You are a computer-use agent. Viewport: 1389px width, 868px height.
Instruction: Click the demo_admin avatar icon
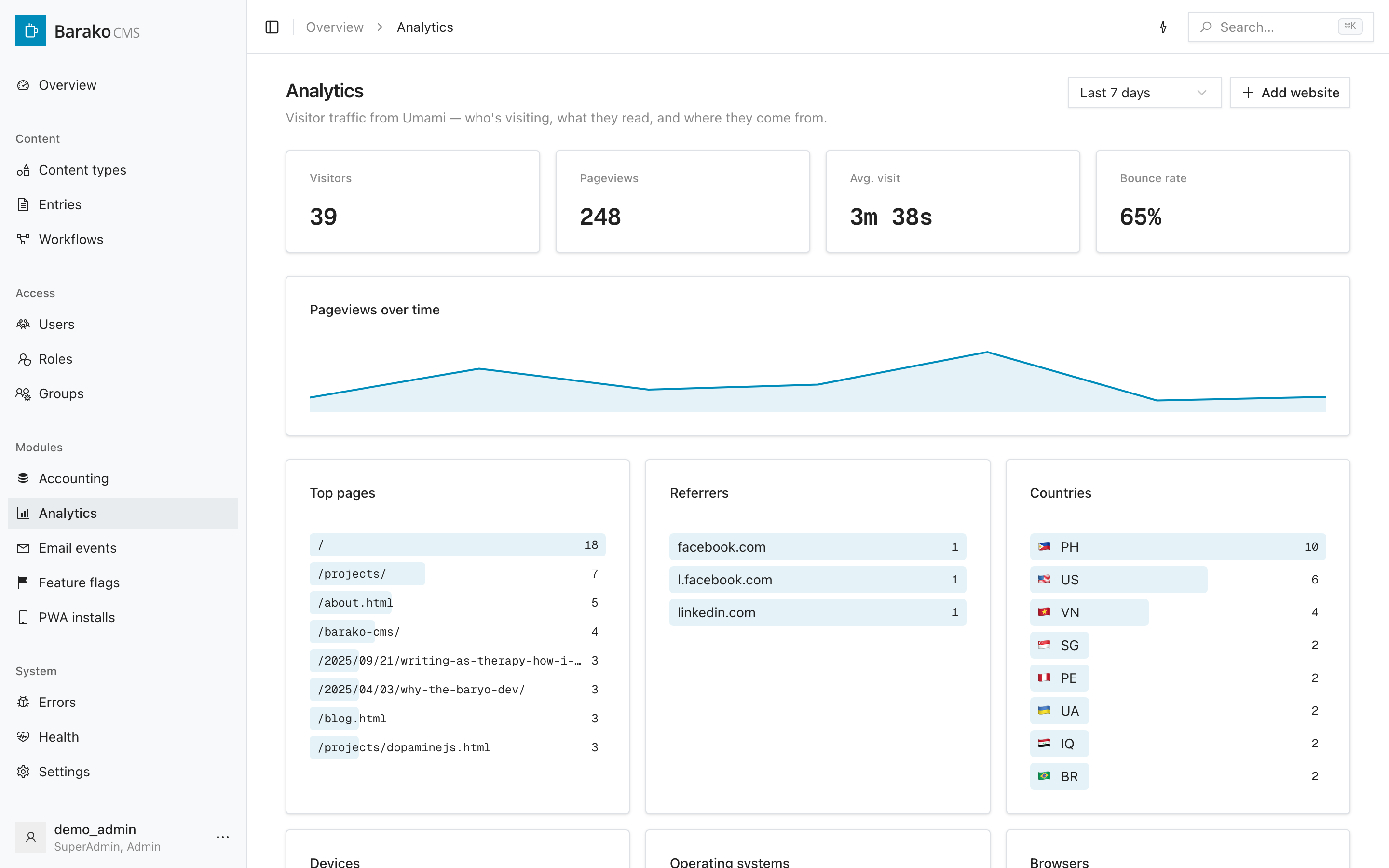click(30, 837)
